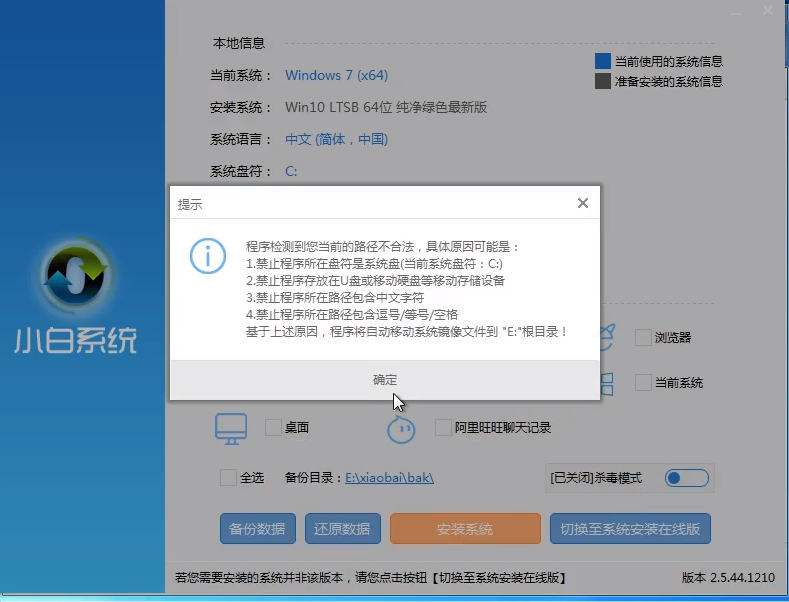Click the Windows logo icon beside 当前系统
Screen dimensions: 789x602
coord(607,382)
